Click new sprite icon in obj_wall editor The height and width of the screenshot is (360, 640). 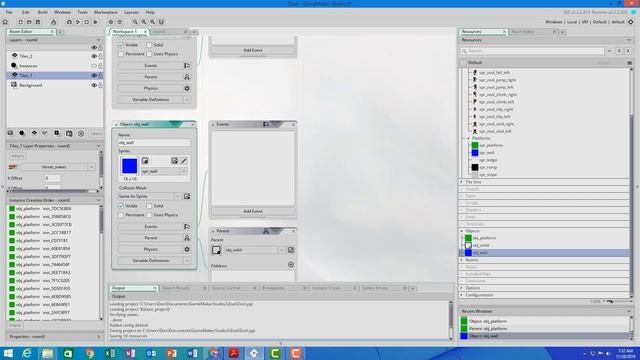coord(145,161)
